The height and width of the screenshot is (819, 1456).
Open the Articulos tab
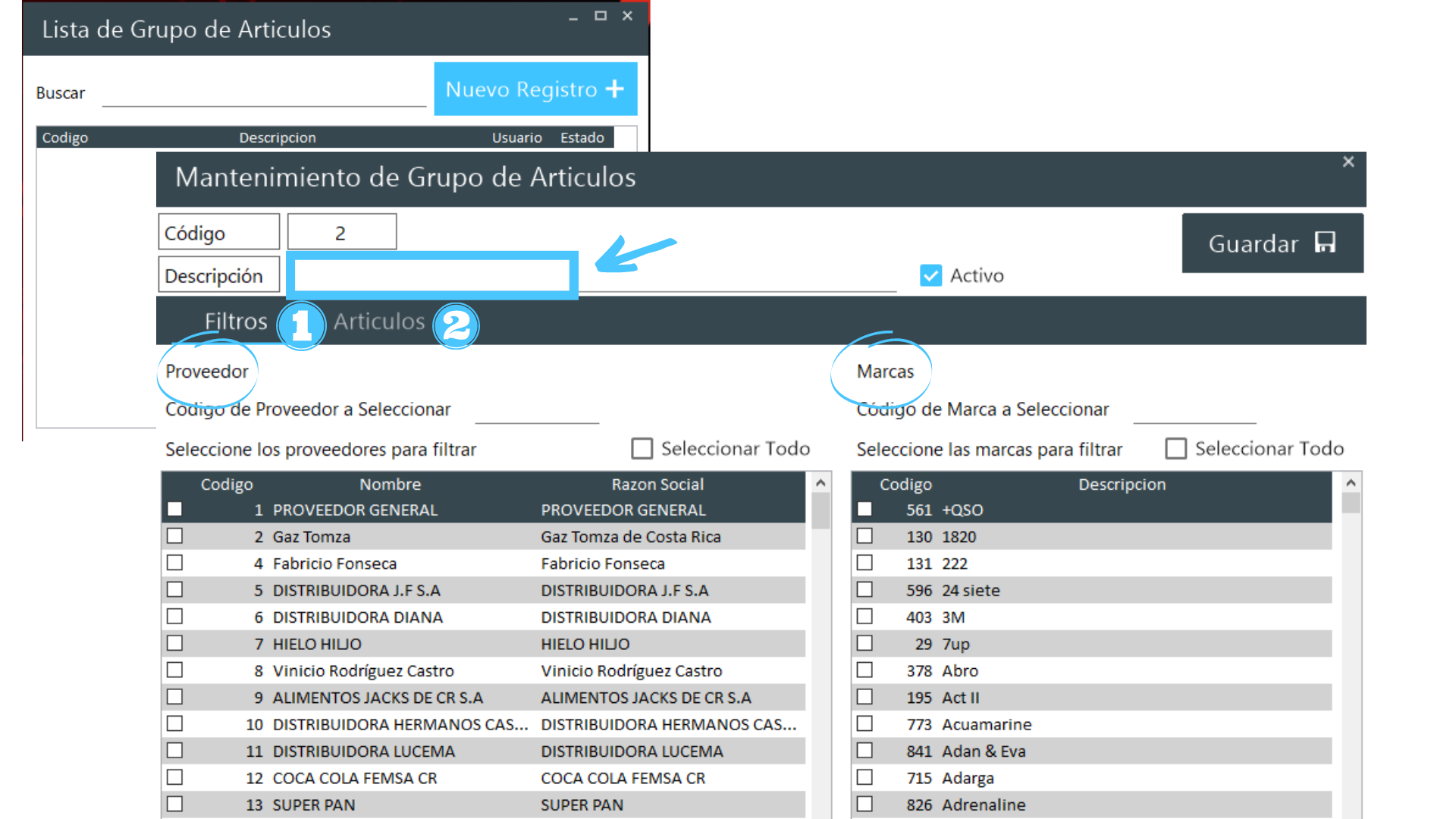point(379,322)
